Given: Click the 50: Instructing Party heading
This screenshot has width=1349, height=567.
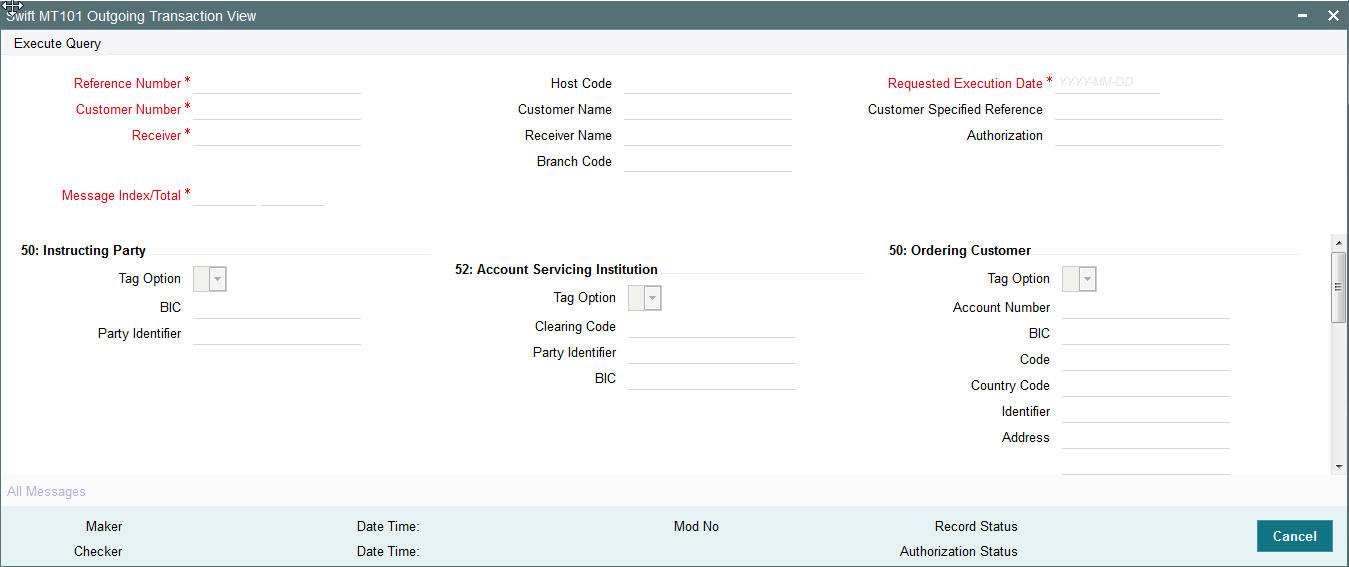Looking at the screenshot, I should pyautogui.click(x=83, y=250).
